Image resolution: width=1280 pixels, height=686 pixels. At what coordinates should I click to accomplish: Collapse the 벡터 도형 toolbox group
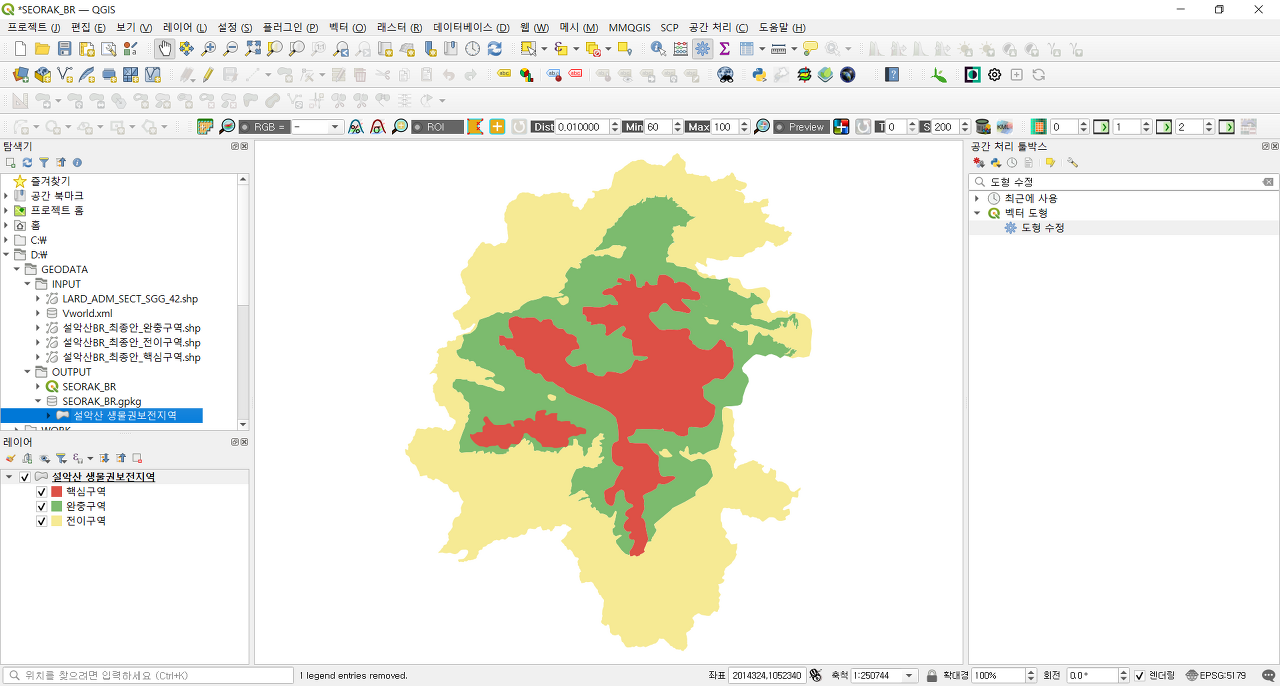pyautogui.click(x=977, y=213)
